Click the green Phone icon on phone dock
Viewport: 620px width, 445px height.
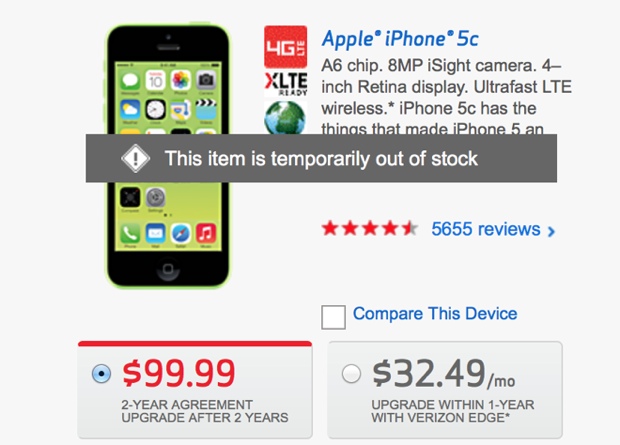pyautogui.click(x=130, y=233)
